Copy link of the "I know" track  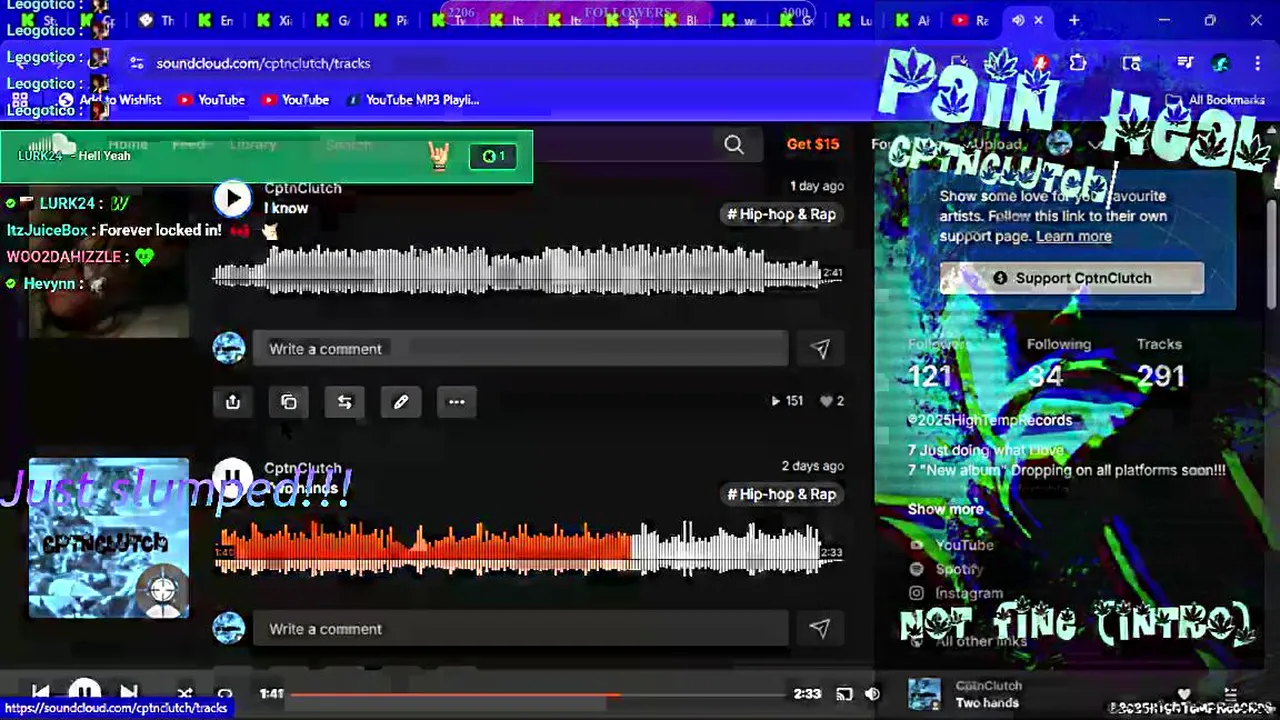(289, 402)
